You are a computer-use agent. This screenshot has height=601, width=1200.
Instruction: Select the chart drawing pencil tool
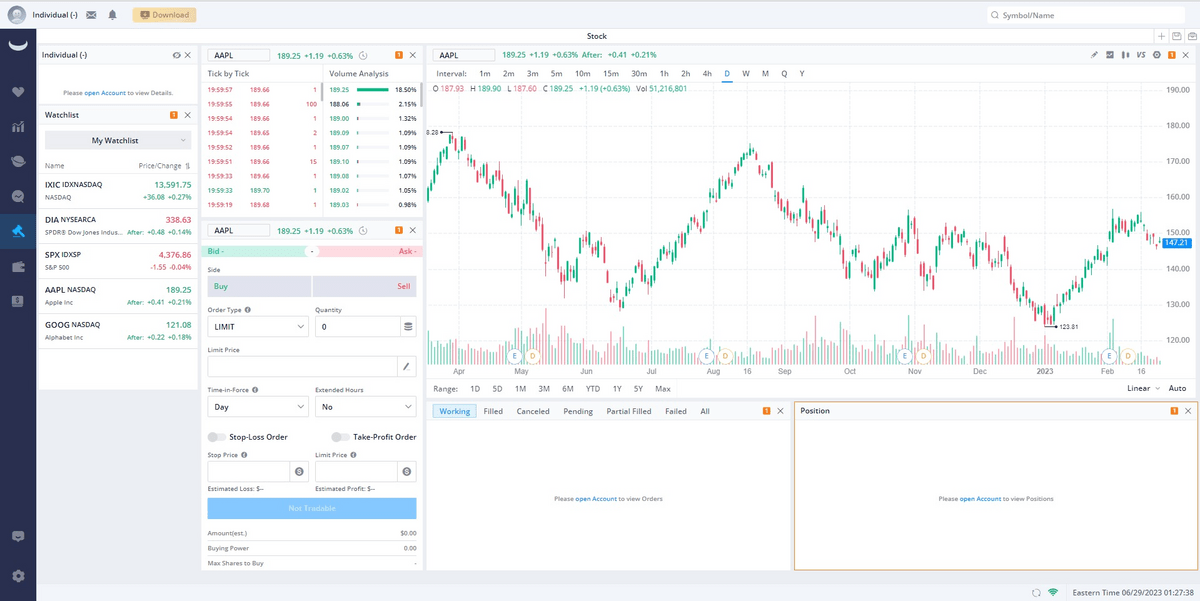(x=1094, y=55)
